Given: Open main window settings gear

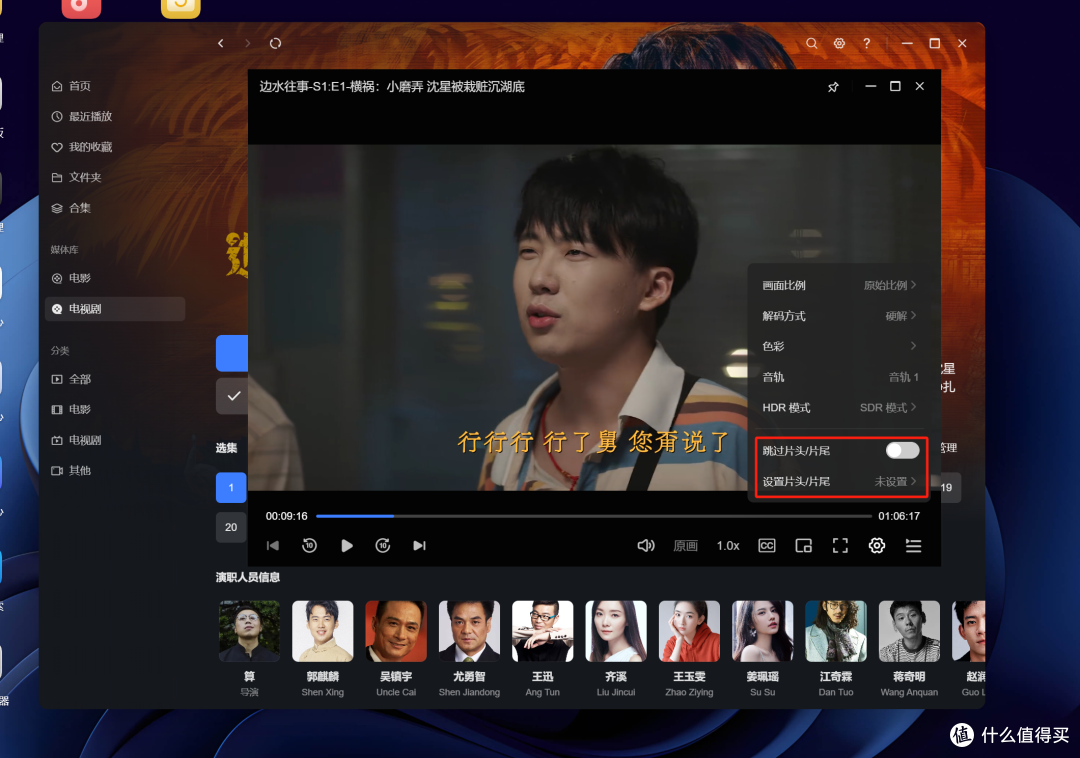Looking at the screenshot, I should [x=839, y=43].
